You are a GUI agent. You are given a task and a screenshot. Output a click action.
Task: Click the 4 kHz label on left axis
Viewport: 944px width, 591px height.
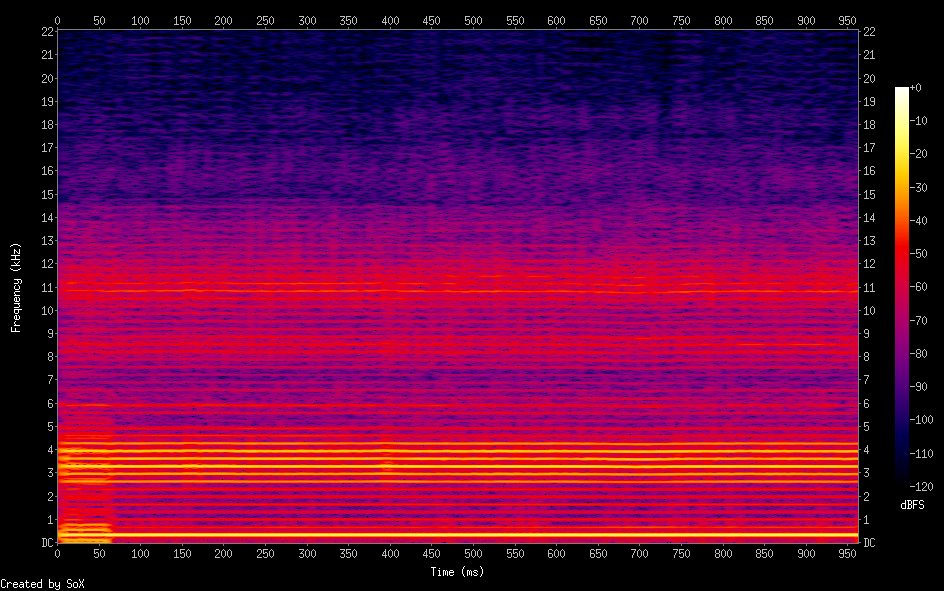[49, 450]
